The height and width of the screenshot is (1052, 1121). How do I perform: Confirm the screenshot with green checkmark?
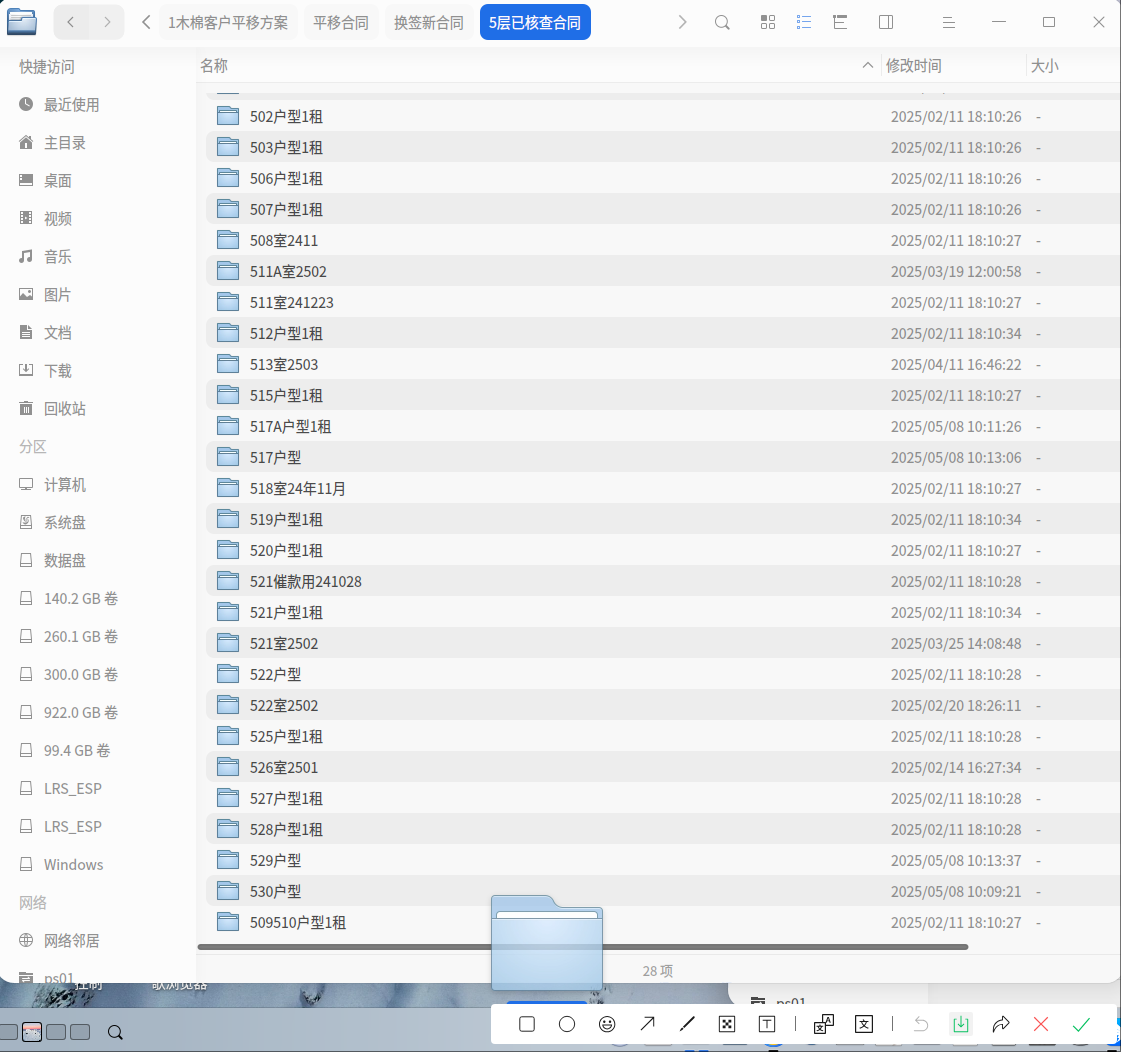coord(1081,1024)
